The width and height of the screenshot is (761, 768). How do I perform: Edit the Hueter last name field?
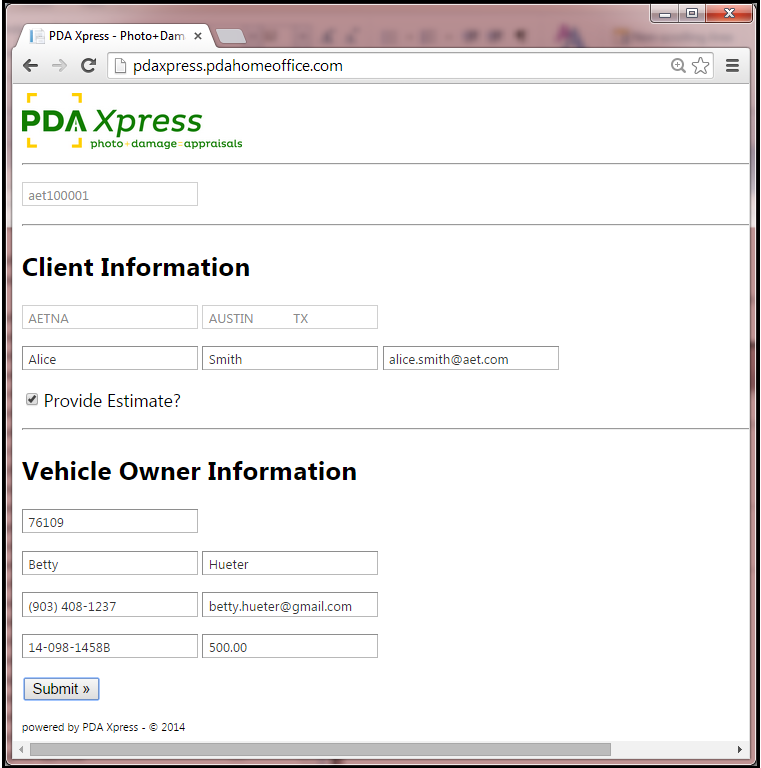click(x=290, y=563)
